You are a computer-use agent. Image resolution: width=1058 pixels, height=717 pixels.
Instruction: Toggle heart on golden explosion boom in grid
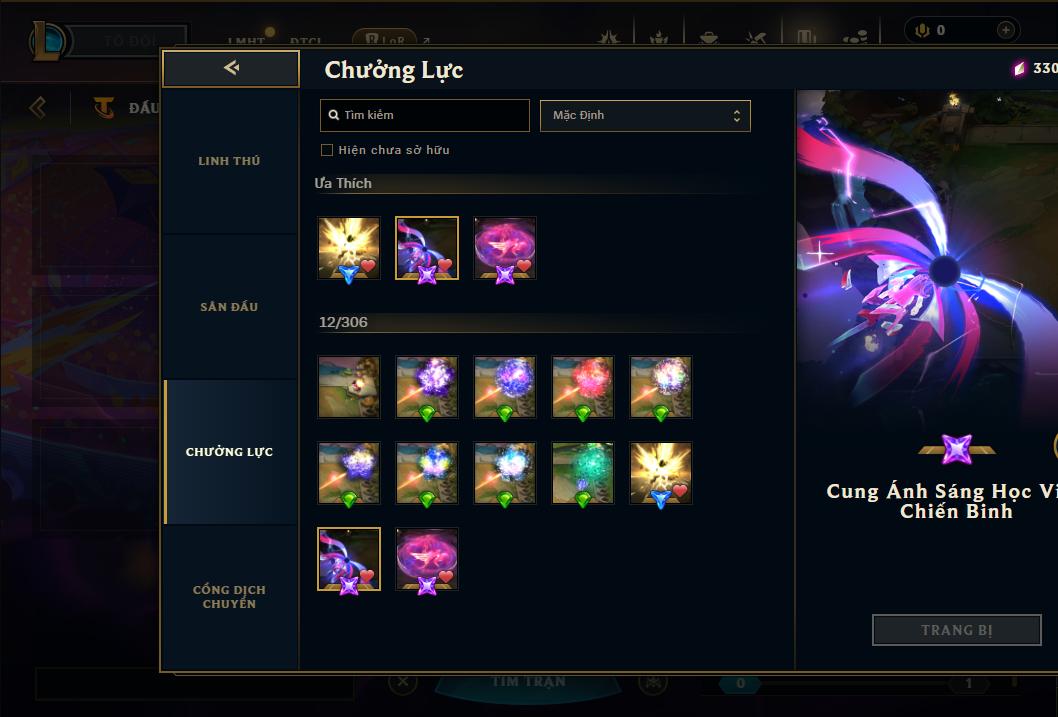coord(679,490)
